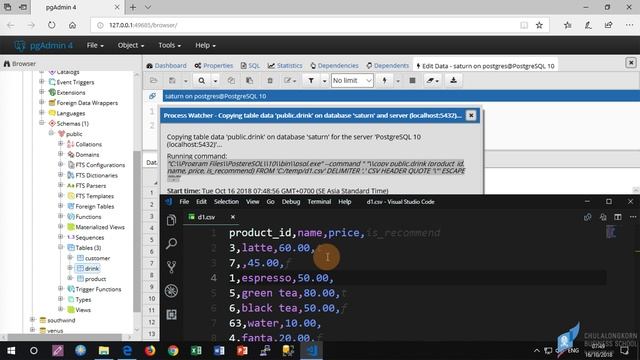This screenshot has height=360, width=640.
Task: Open the Debug icon in VS Code sidebar
Action: [x=171, y=291]
